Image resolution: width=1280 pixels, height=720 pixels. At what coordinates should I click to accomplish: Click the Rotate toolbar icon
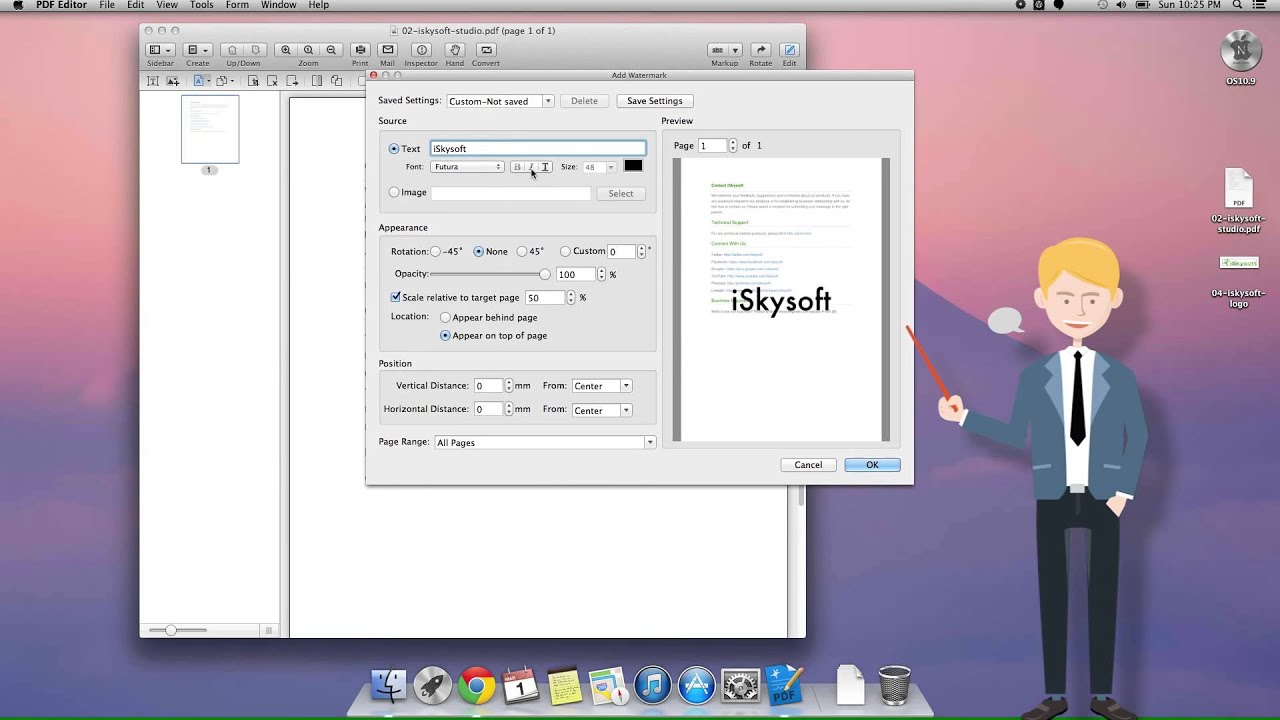(761, 50)
